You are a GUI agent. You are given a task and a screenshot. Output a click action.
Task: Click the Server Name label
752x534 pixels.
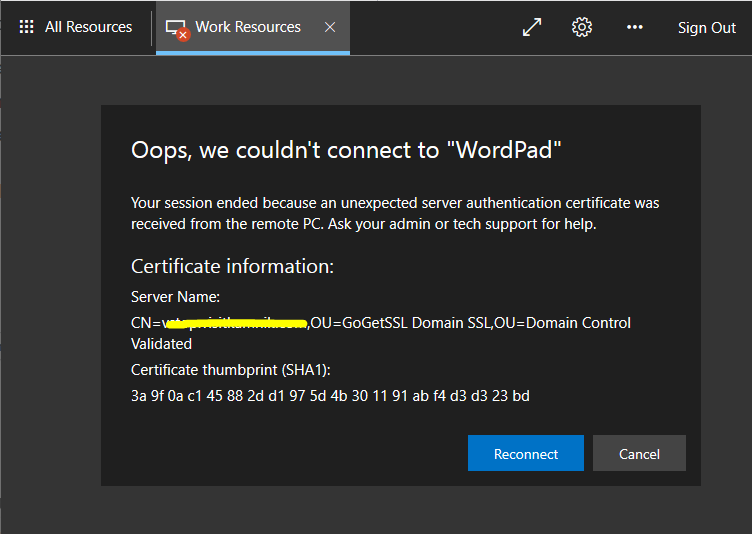point(175,297)
